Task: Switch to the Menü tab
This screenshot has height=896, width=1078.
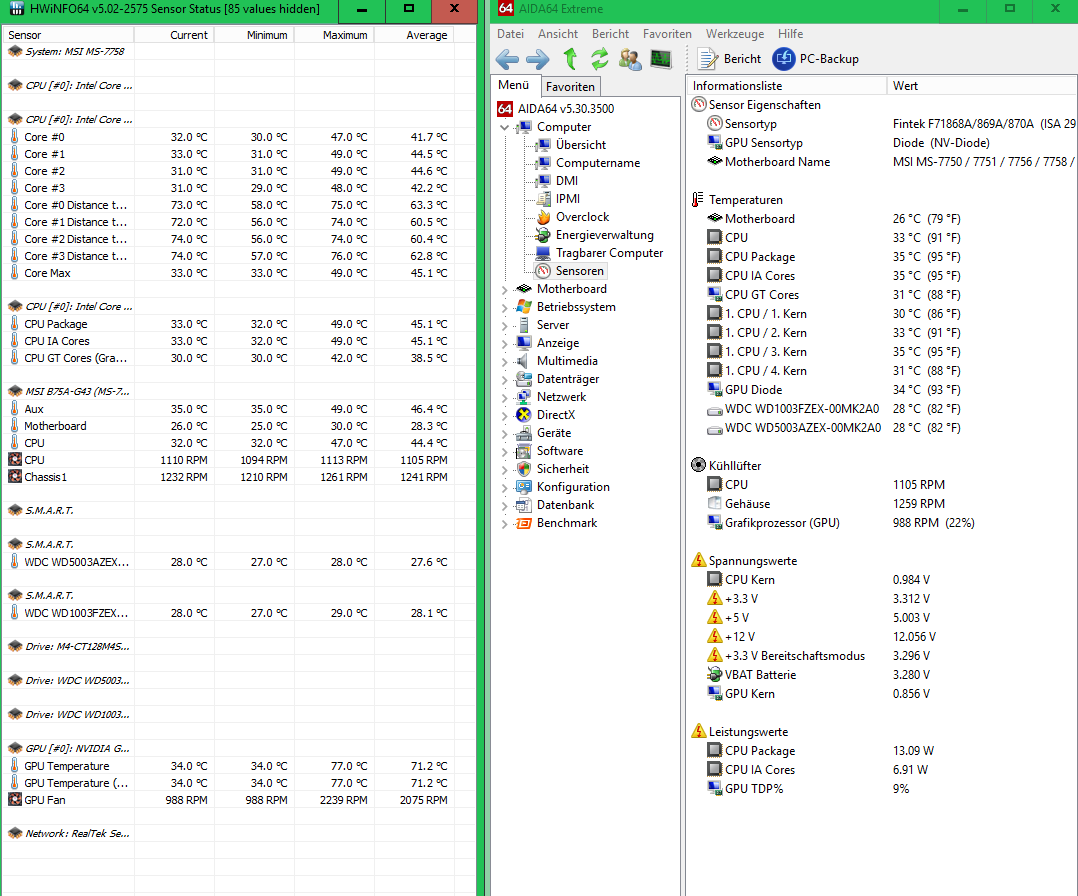Action: pyautogui.click(x=514, y=85)
